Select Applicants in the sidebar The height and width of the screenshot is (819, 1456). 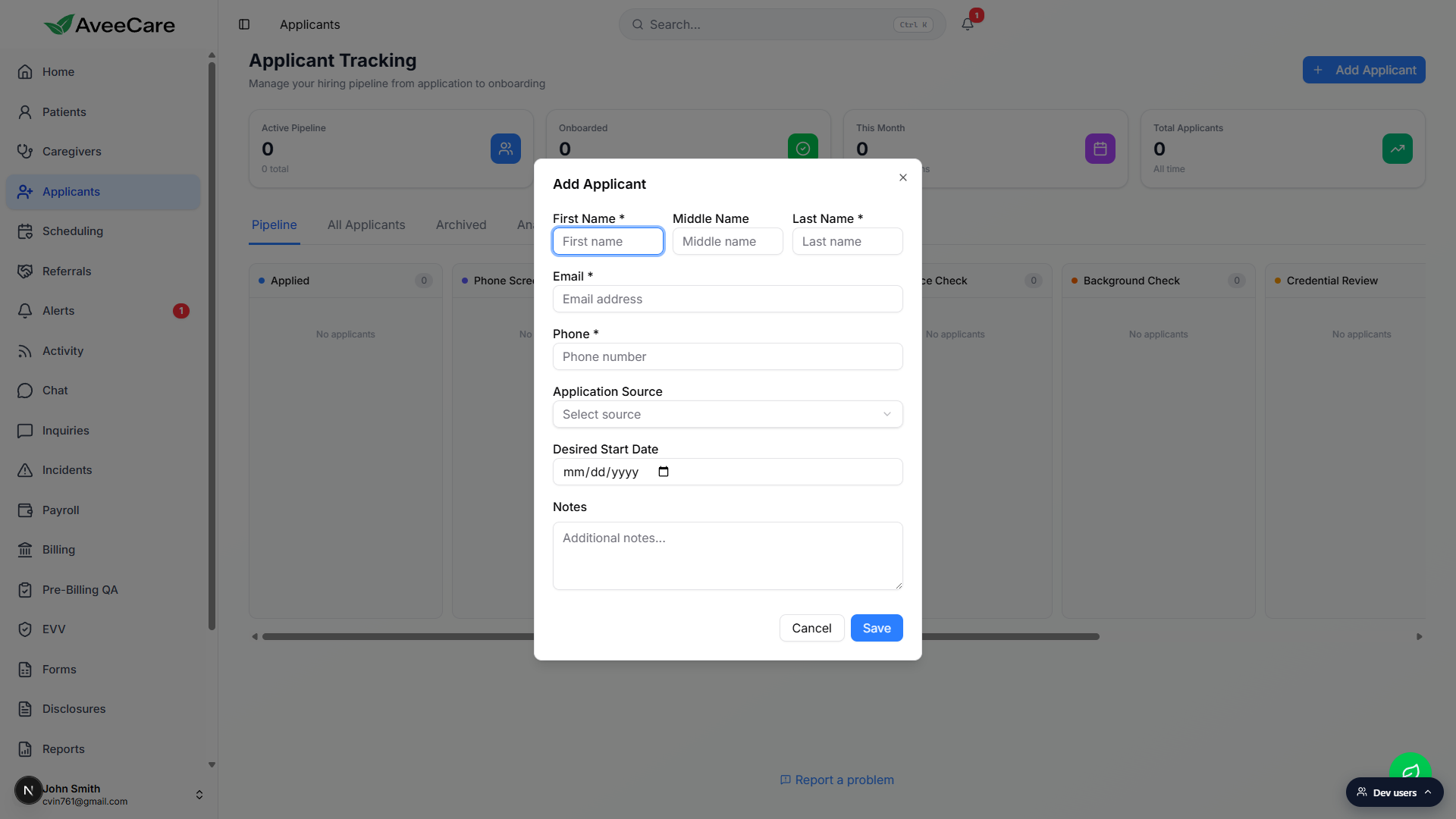(102, 192)
